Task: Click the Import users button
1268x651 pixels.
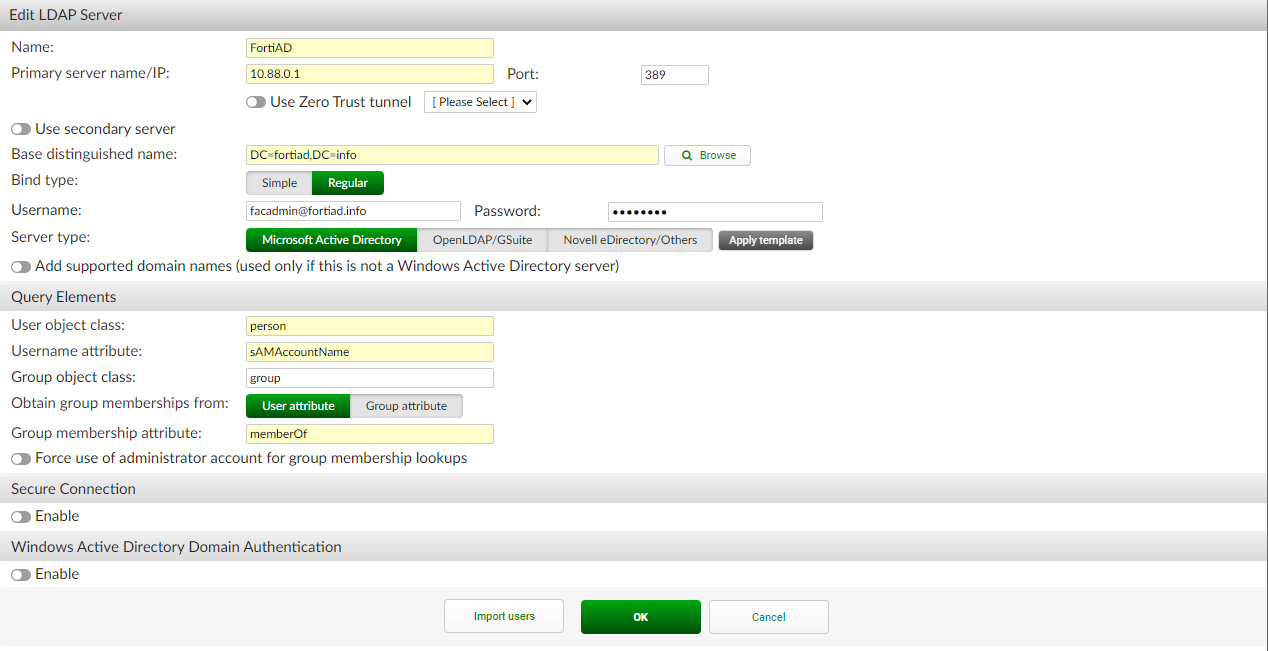Action: [x=504, y=617]
